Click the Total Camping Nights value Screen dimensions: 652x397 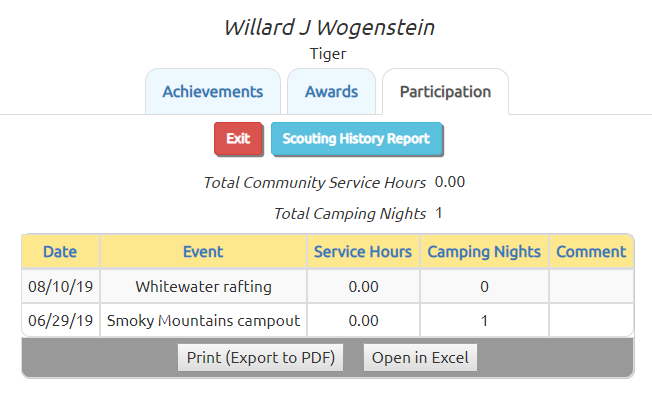click(439, 213)
